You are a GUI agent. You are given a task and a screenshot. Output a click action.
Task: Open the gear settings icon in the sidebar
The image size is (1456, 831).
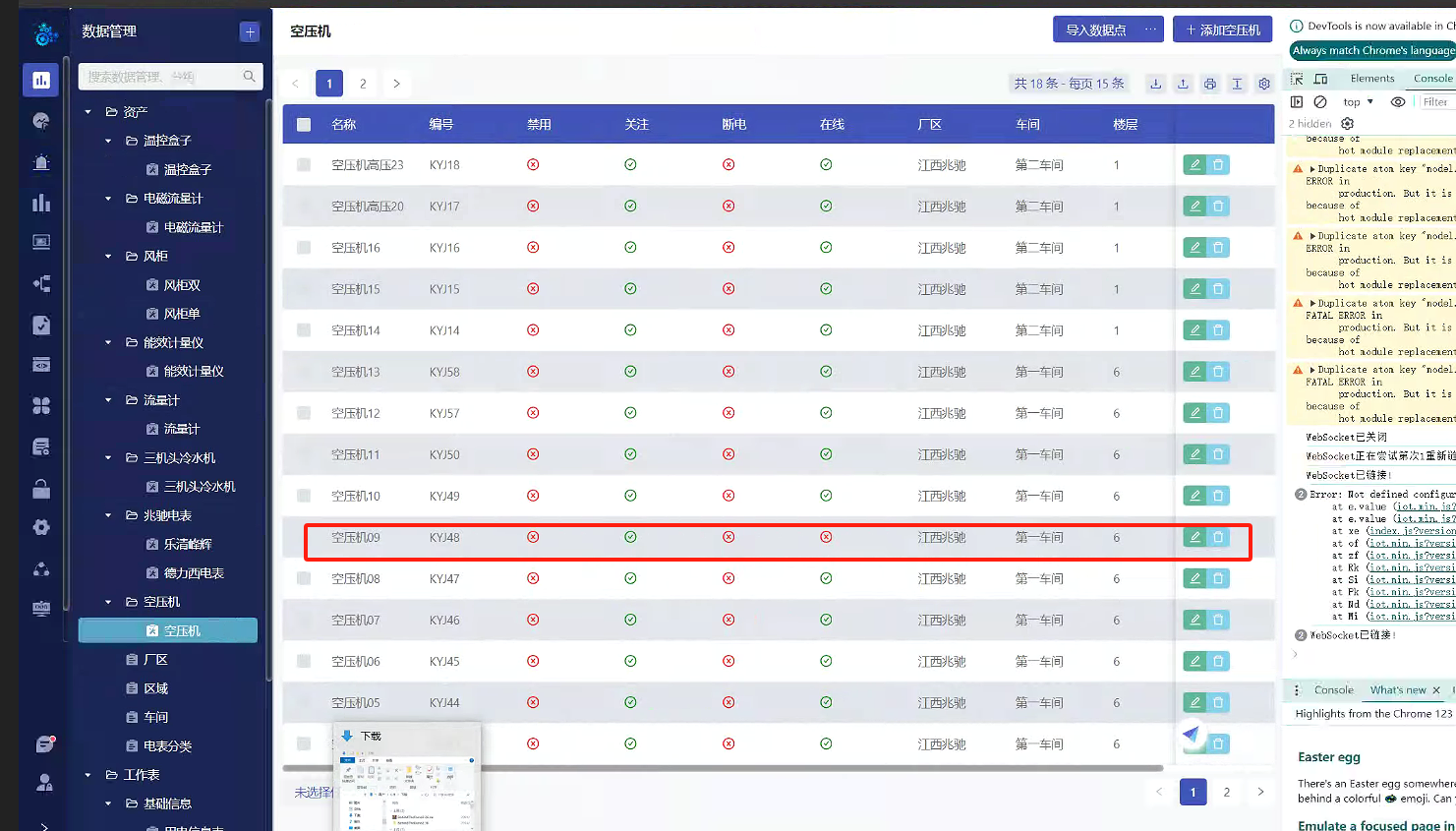pos(41,527)
